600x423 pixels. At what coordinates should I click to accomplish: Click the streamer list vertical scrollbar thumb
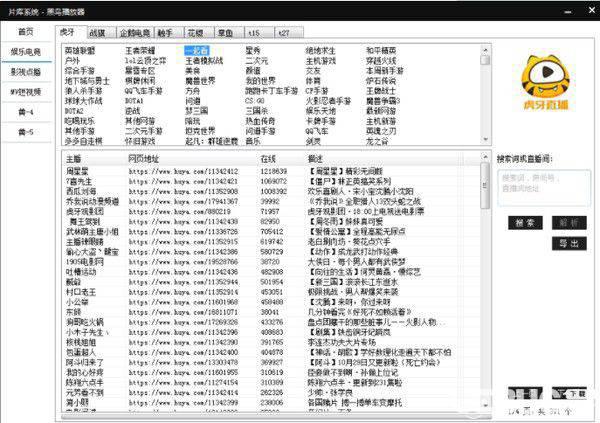click(485, 186)
